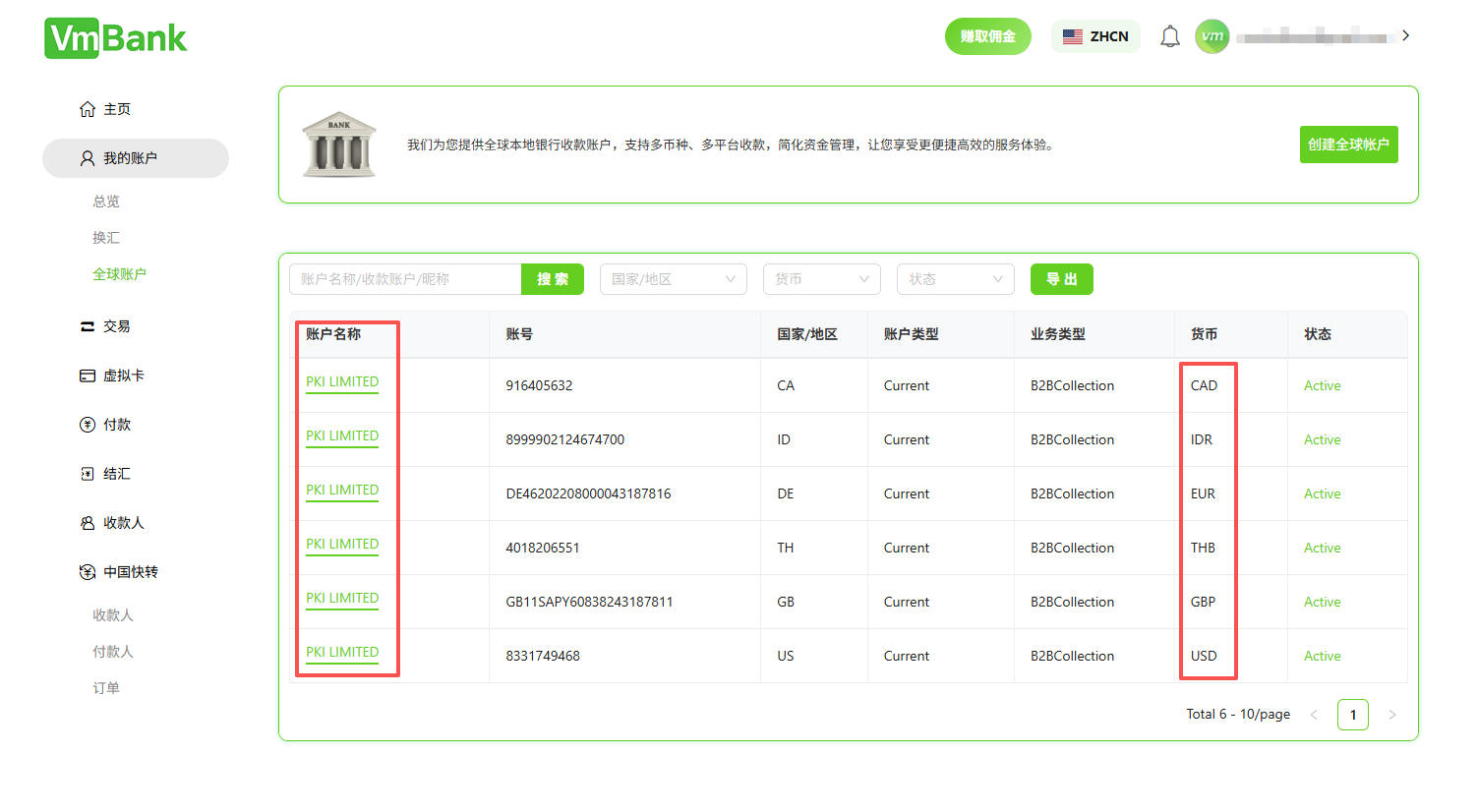The height and width of the screenshot is (812, 1477).
Task: Open the 收款人 payee icon in sidebar
Action: [x=88, y=523]
